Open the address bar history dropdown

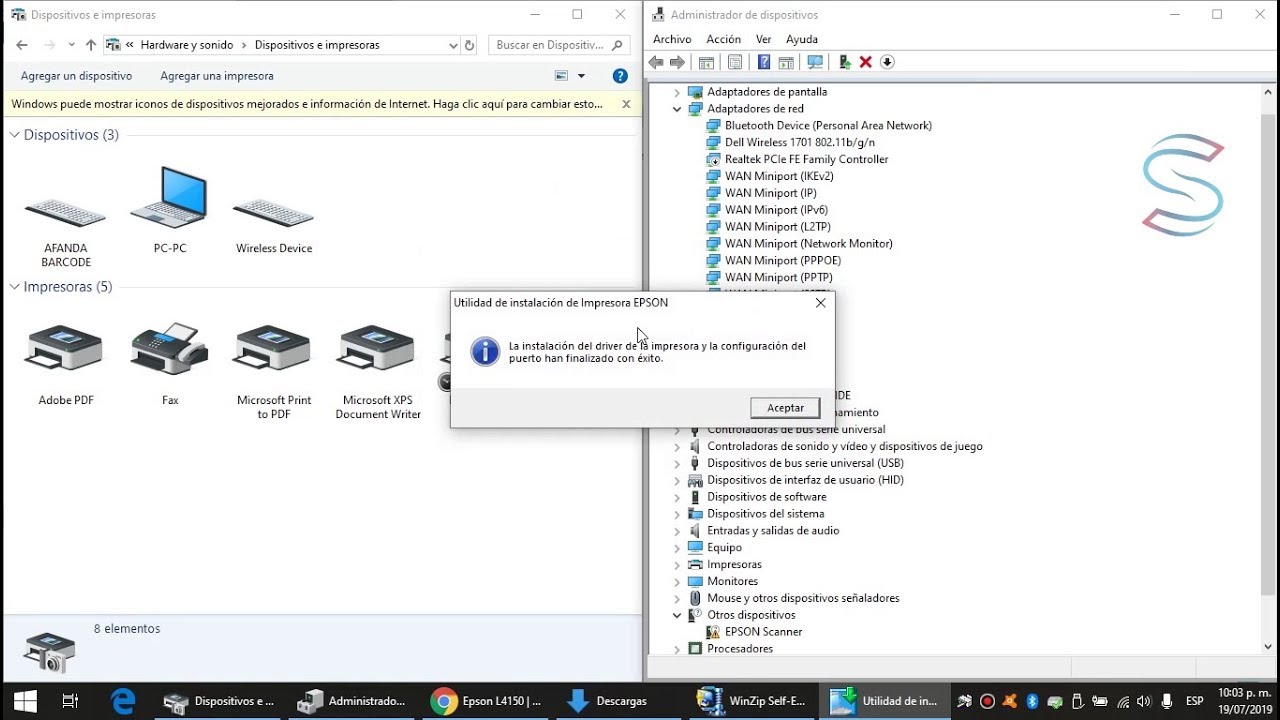tap(453, 45)
